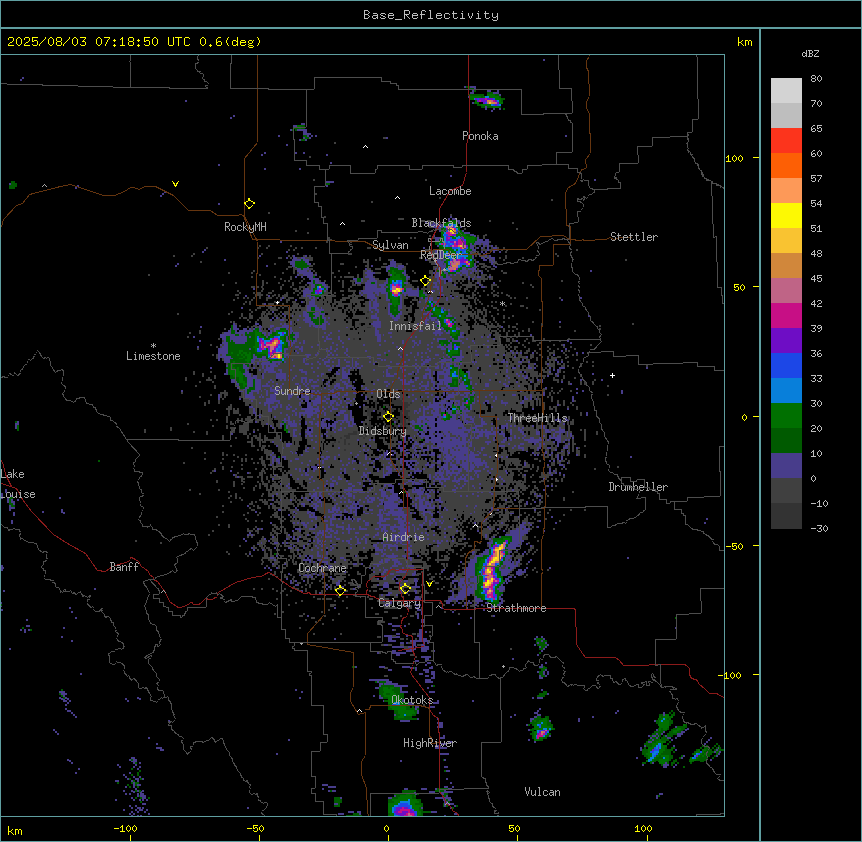
Task: Click the yellow v marker in the northwest area
Action: coord(175,184)
